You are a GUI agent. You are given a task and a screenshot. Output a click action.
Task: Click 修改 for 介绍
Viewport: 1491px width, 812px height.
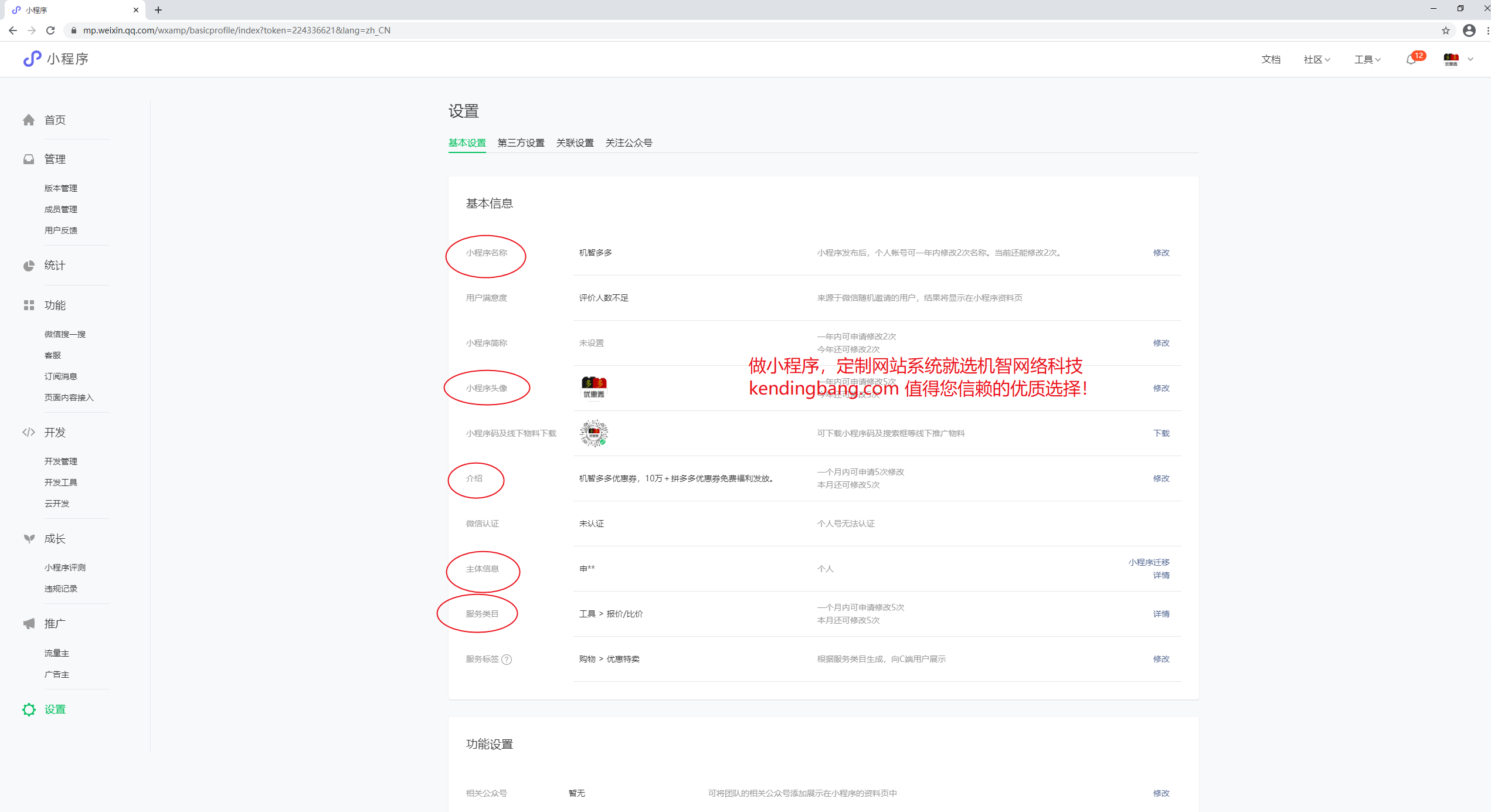point(1161,478)
